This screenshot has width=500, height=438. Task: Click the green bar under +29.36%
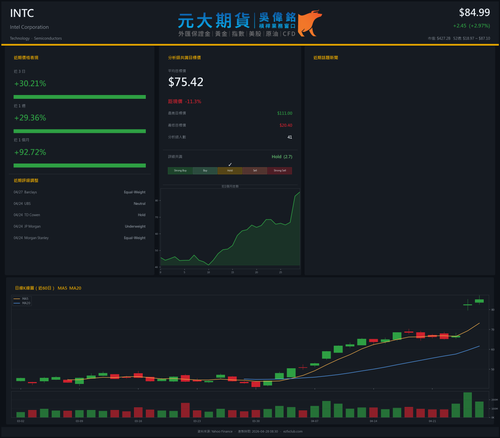point(80,131)
